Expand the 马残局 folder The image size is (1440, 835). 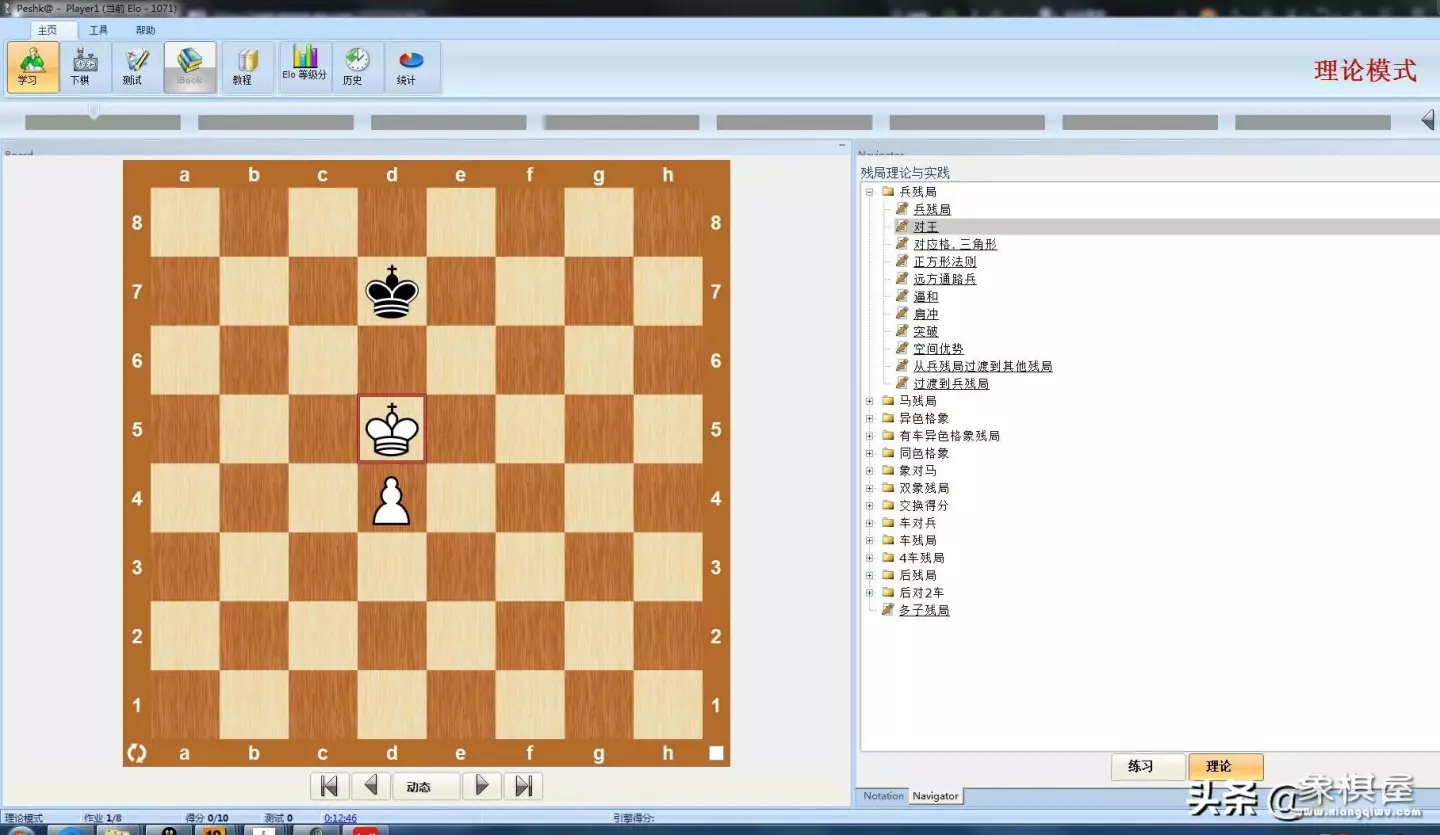870,401
